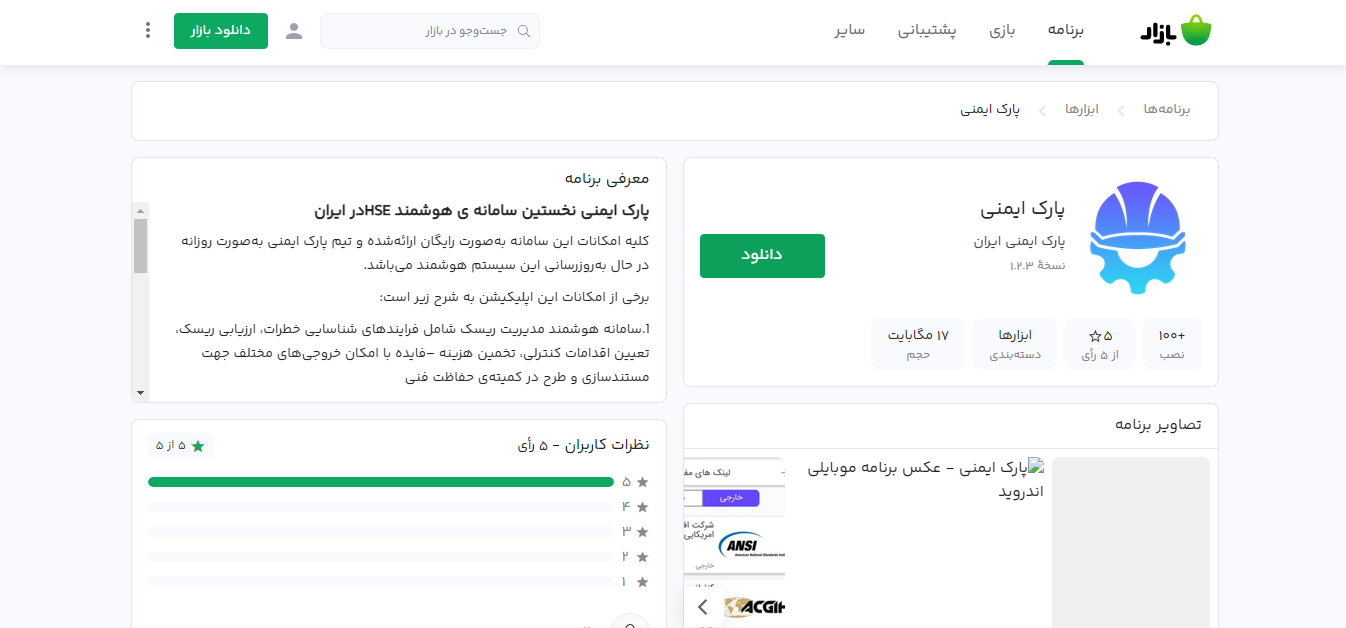The height and width of the screenshot is (628, 1346).
Task: Open the three-dot more options menu
Action: point(148,30)
